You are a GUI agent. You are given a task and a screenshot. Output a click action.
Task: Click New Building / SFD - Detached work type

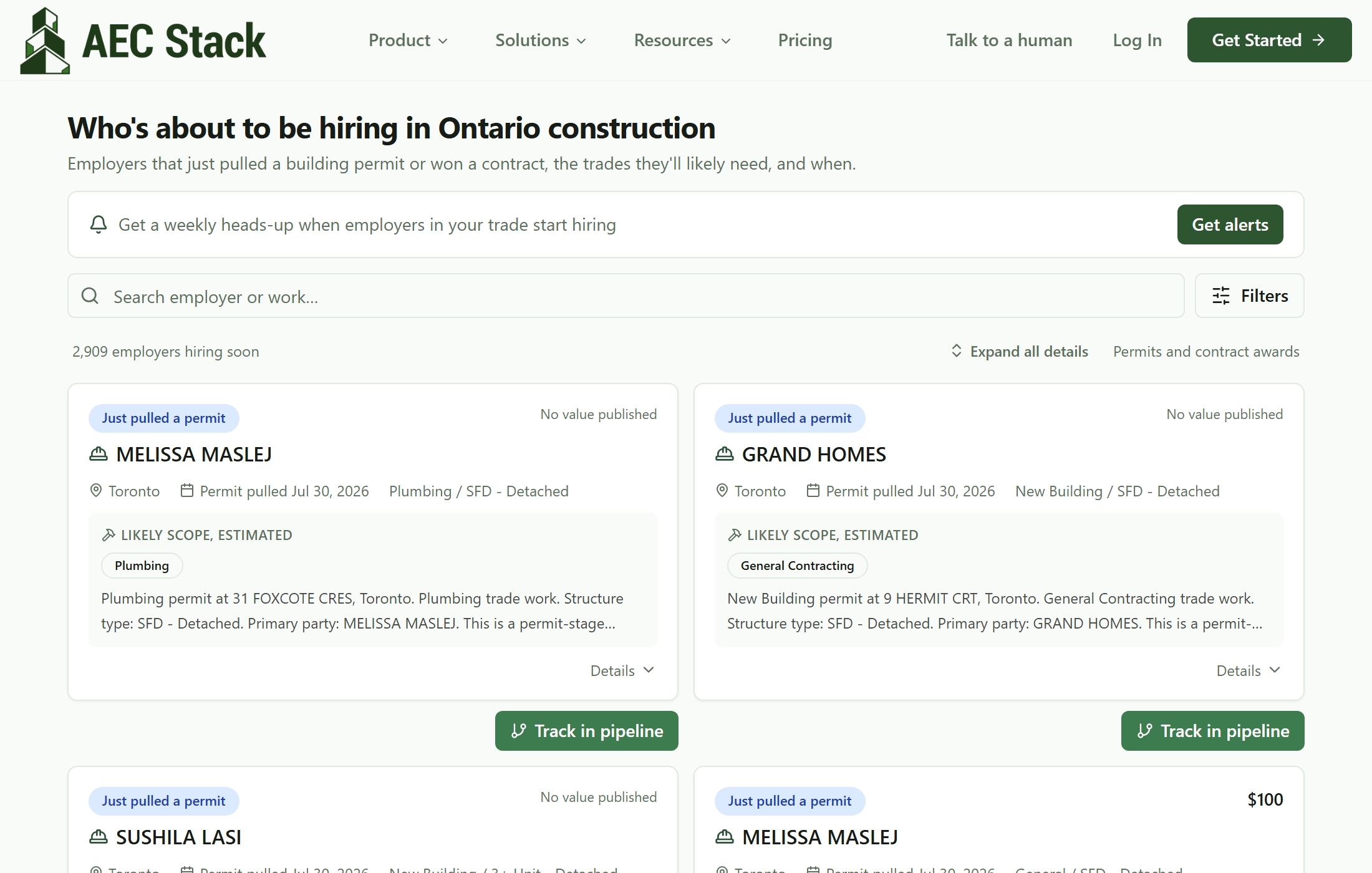(x=1118, y=491)
